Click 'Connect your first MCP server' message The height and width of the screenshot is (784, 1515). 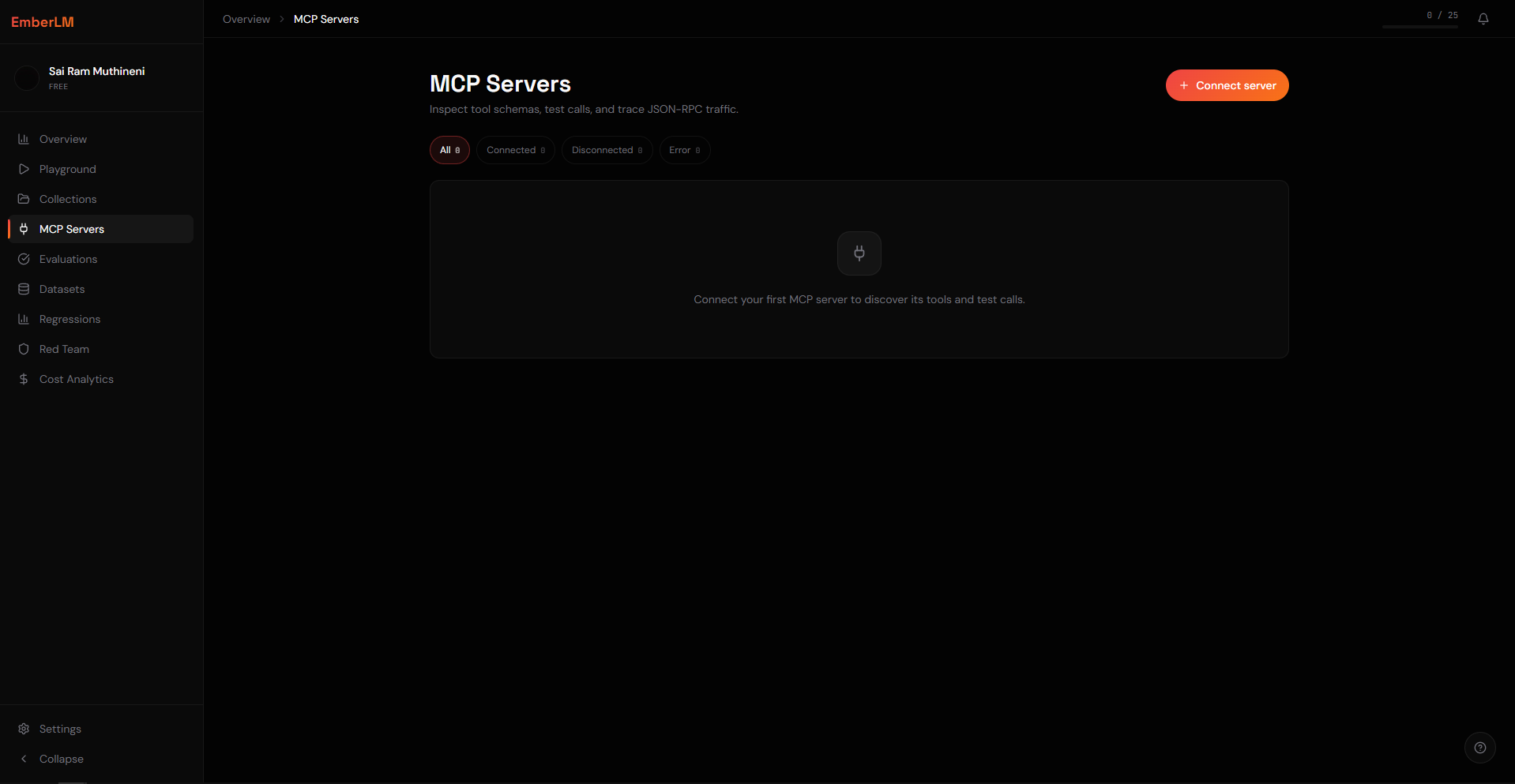(859, 299)
